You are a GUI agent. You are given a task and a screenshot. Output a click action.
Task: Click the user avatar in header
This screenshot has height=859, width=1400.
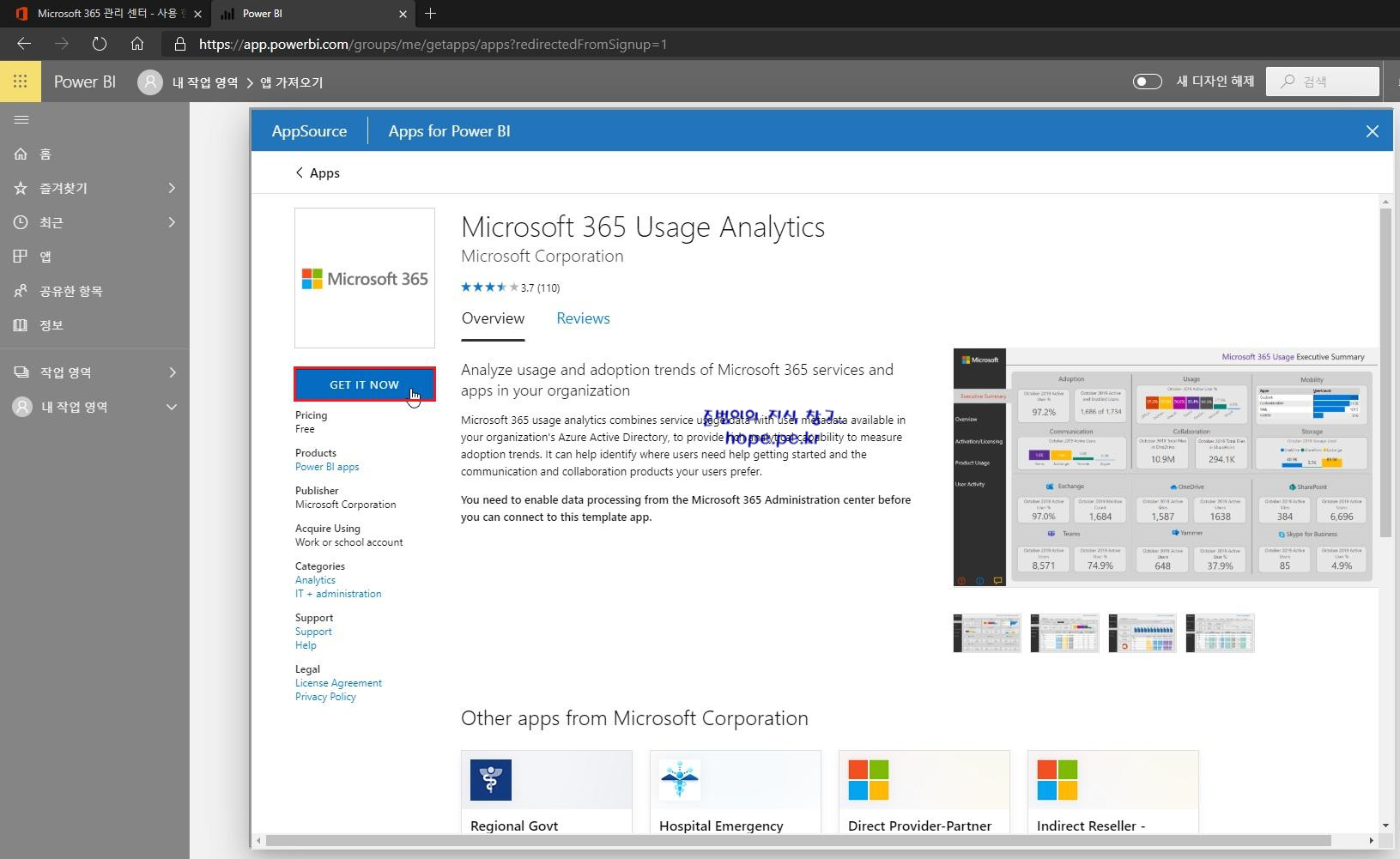click(x=149, y=82)
